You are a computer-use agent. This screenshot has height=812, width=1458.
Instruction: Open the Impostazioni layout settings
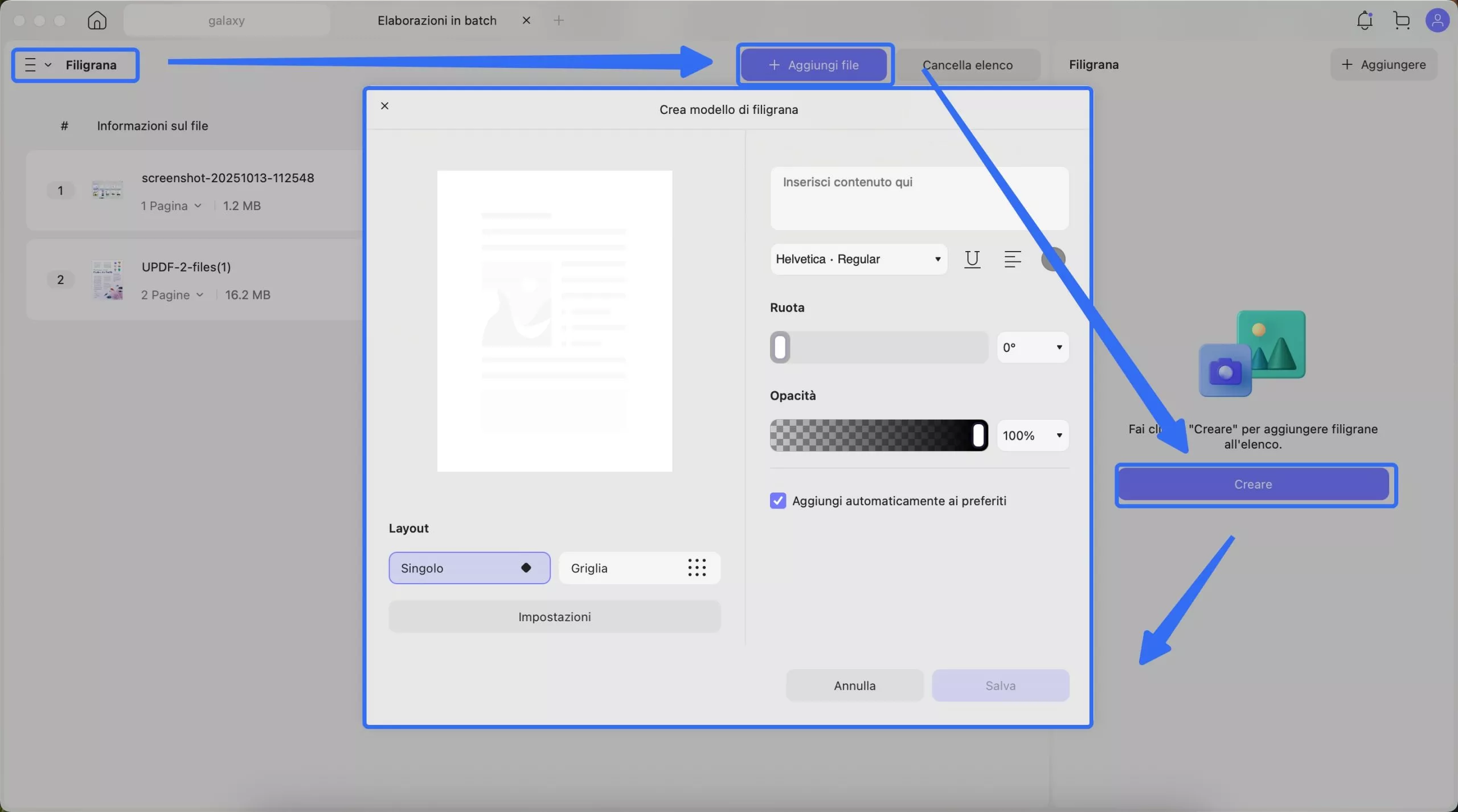click(x=554, y=617)
